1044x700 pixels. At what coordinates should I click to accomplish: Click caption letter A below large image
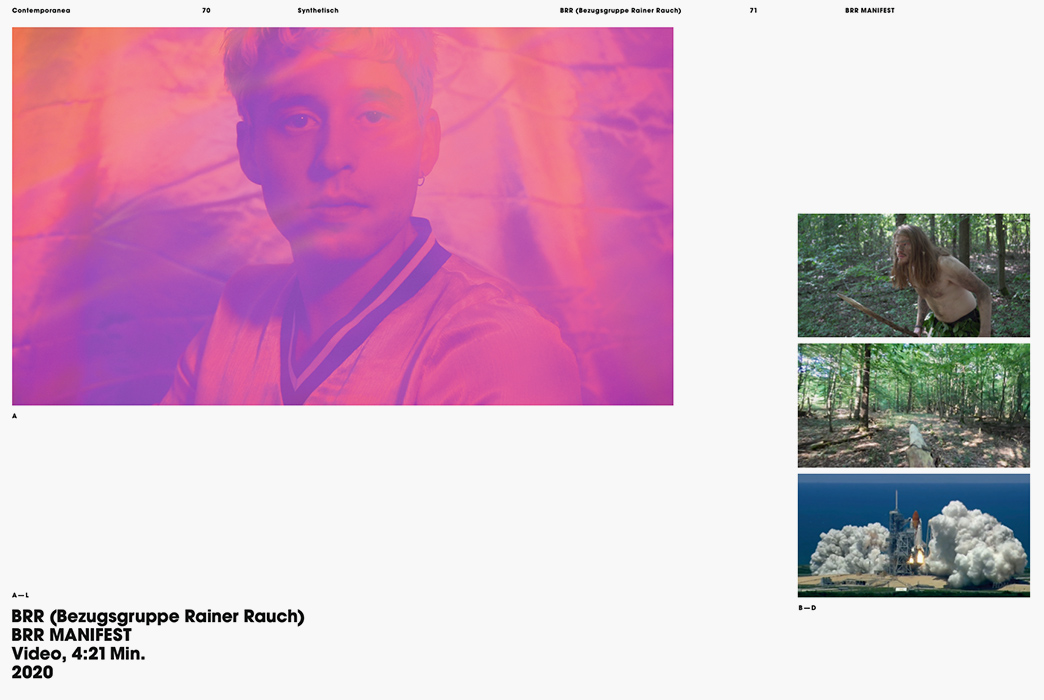15,416
